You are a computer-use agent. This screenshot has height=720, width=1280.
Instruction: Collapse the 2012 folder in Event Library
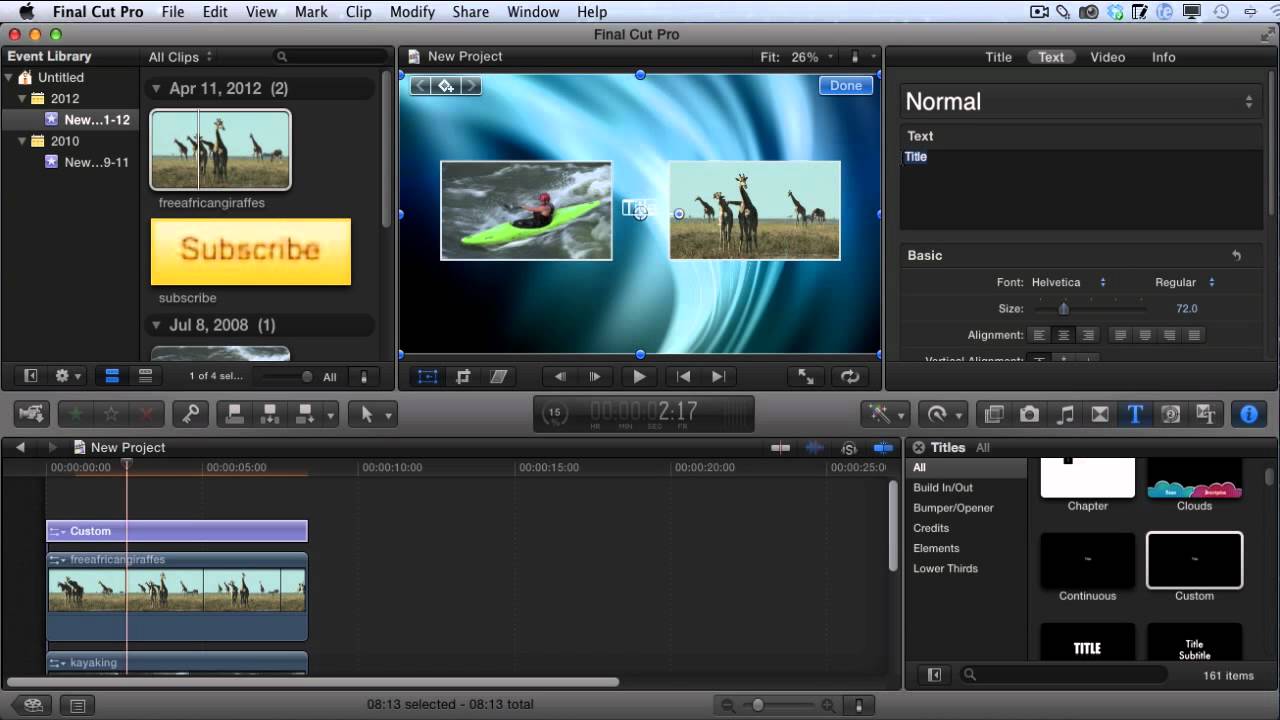coord(23,99)
